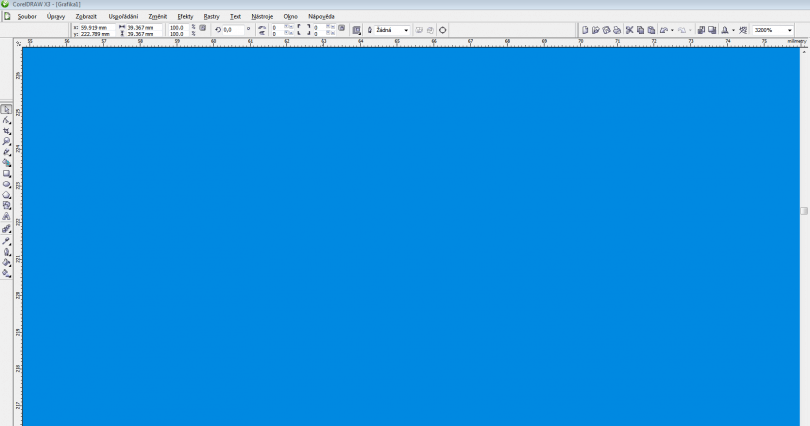
Task: Open the Okno menu
Action: point(290,17)
